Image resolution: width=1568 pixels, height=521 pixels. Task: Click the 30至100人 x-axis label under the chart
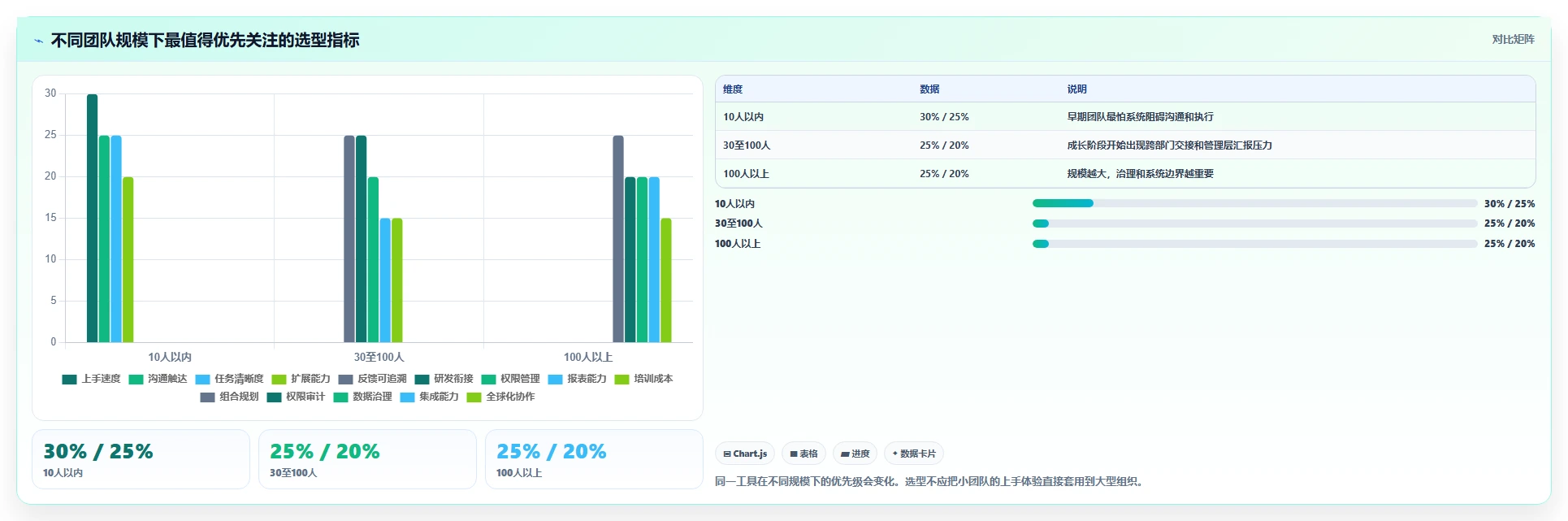pos(379,357)
